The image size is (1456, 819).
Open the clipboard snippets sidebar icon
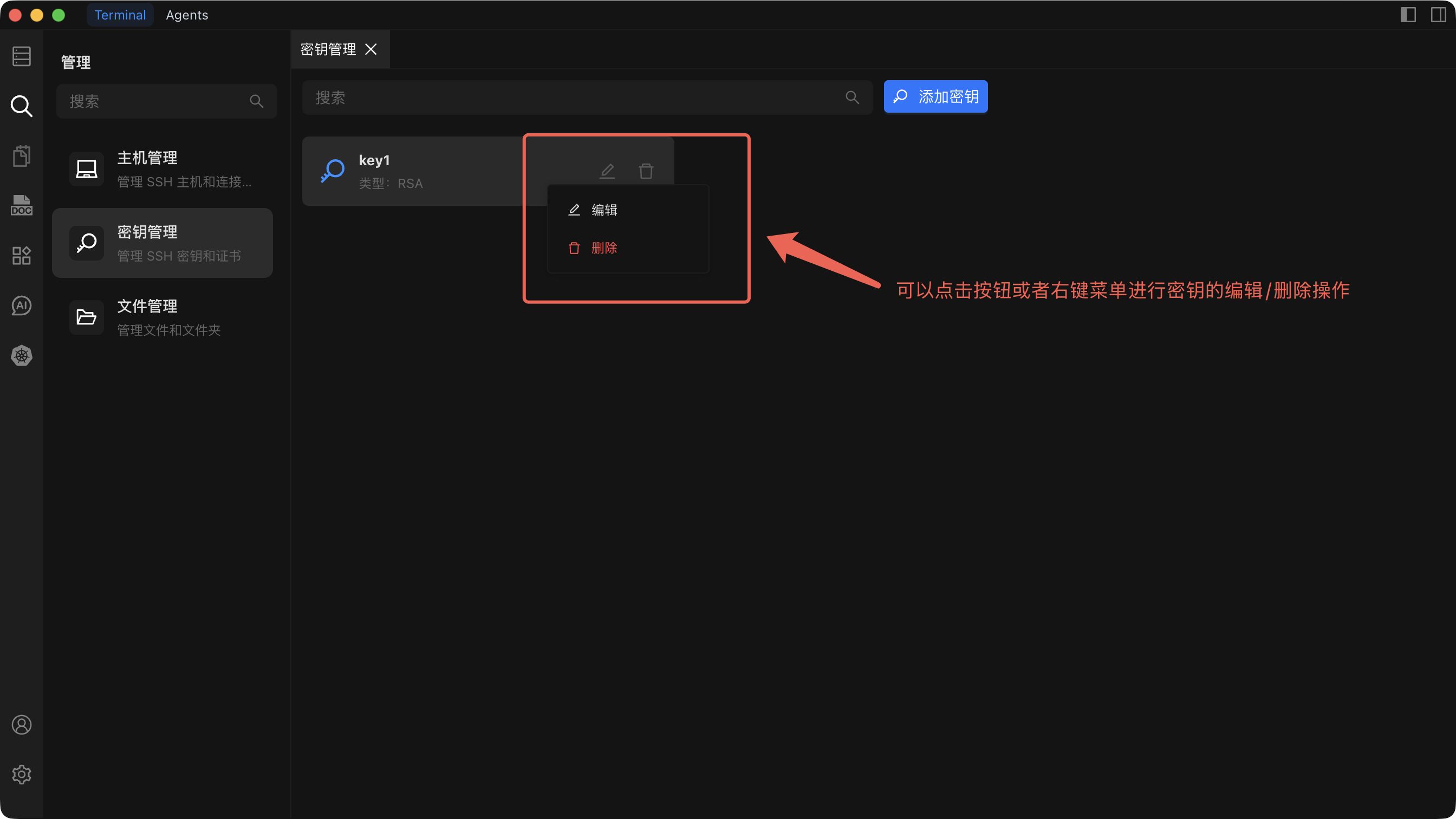22,155
